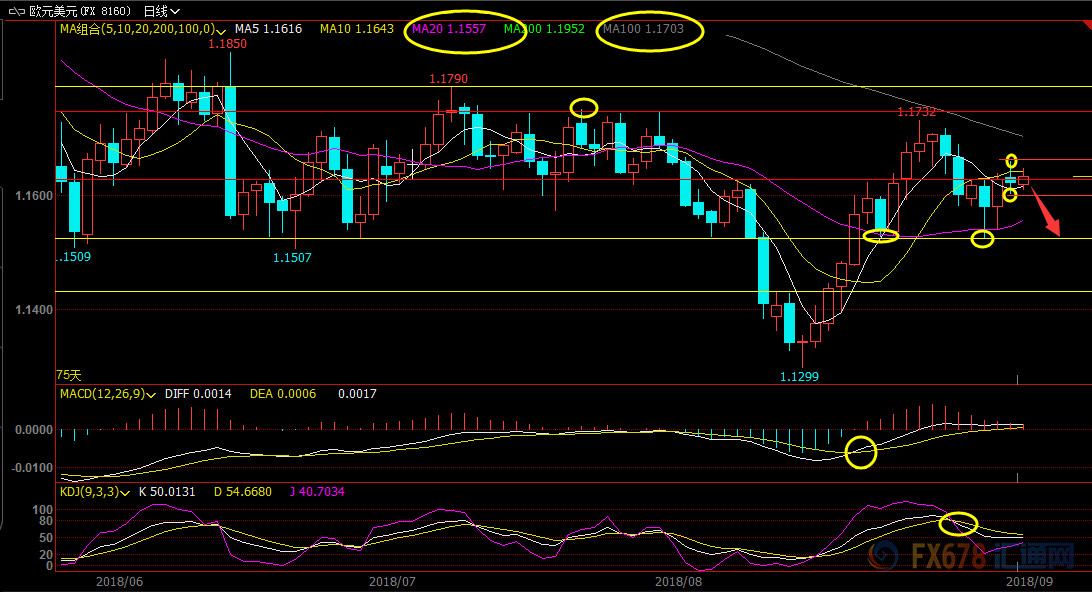Select the MA10 1.1643 legend label
The height and width of the screenshot is (592, 1092).
356,30
